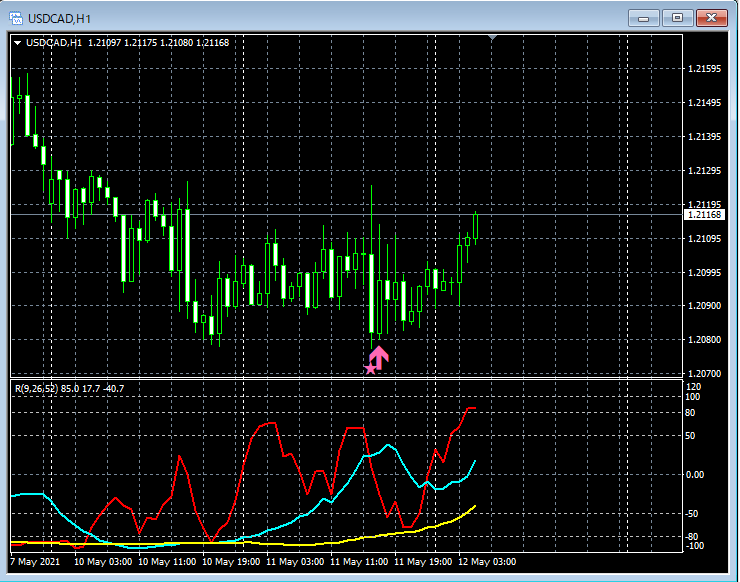
Task: Click the current price label 1.21168
Action: (x=704, y=215)
